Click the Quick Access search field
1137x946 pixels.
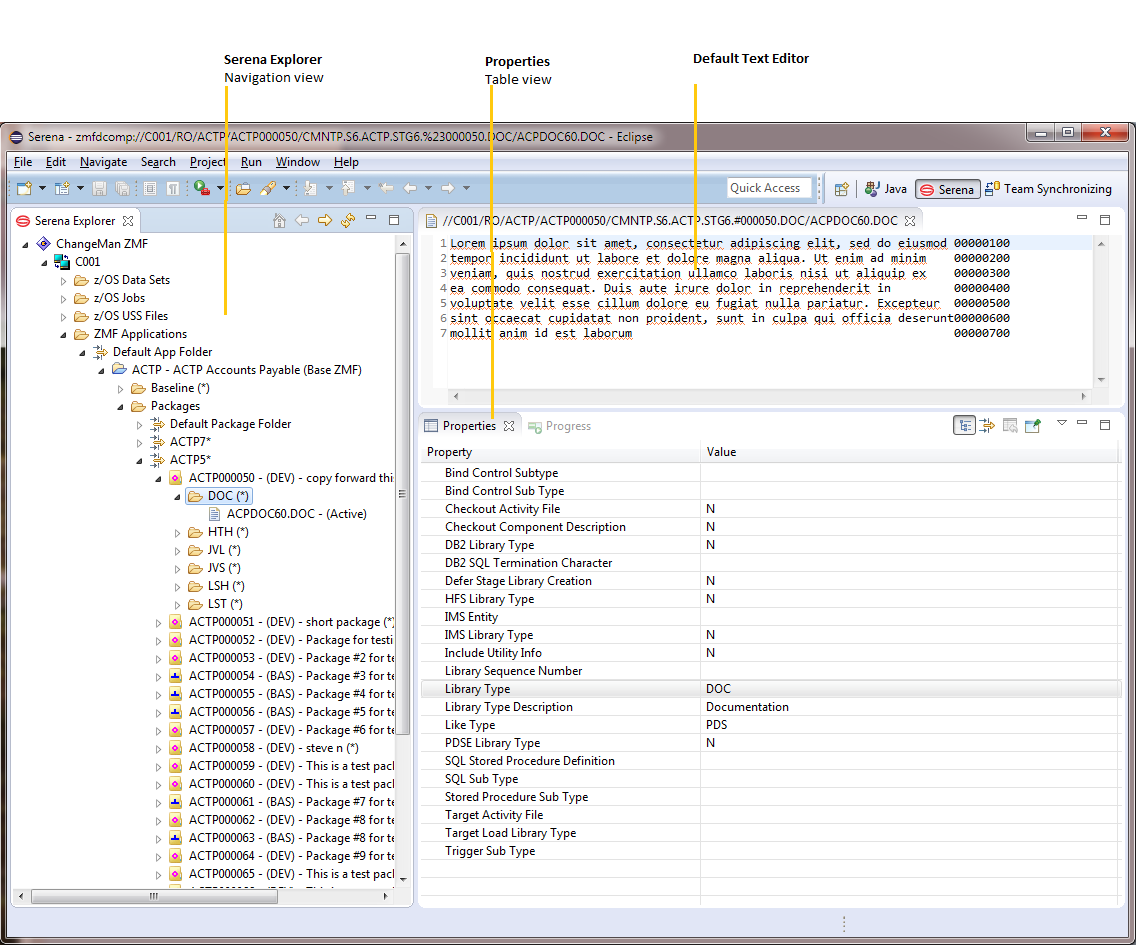click(x=769, y=188)
